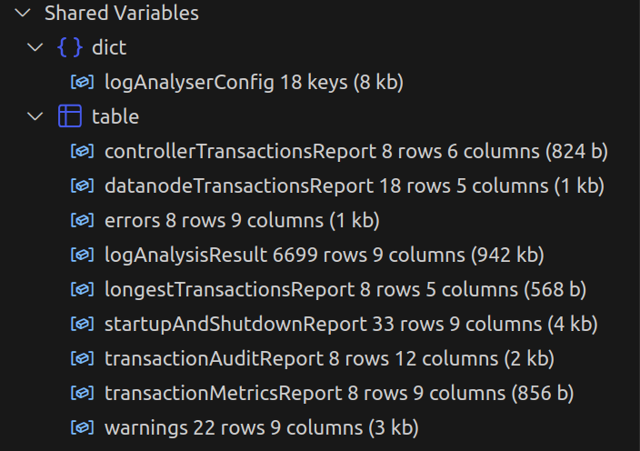Click the variable icon beside datanodeTransactionsReport

tap(83, 186)
